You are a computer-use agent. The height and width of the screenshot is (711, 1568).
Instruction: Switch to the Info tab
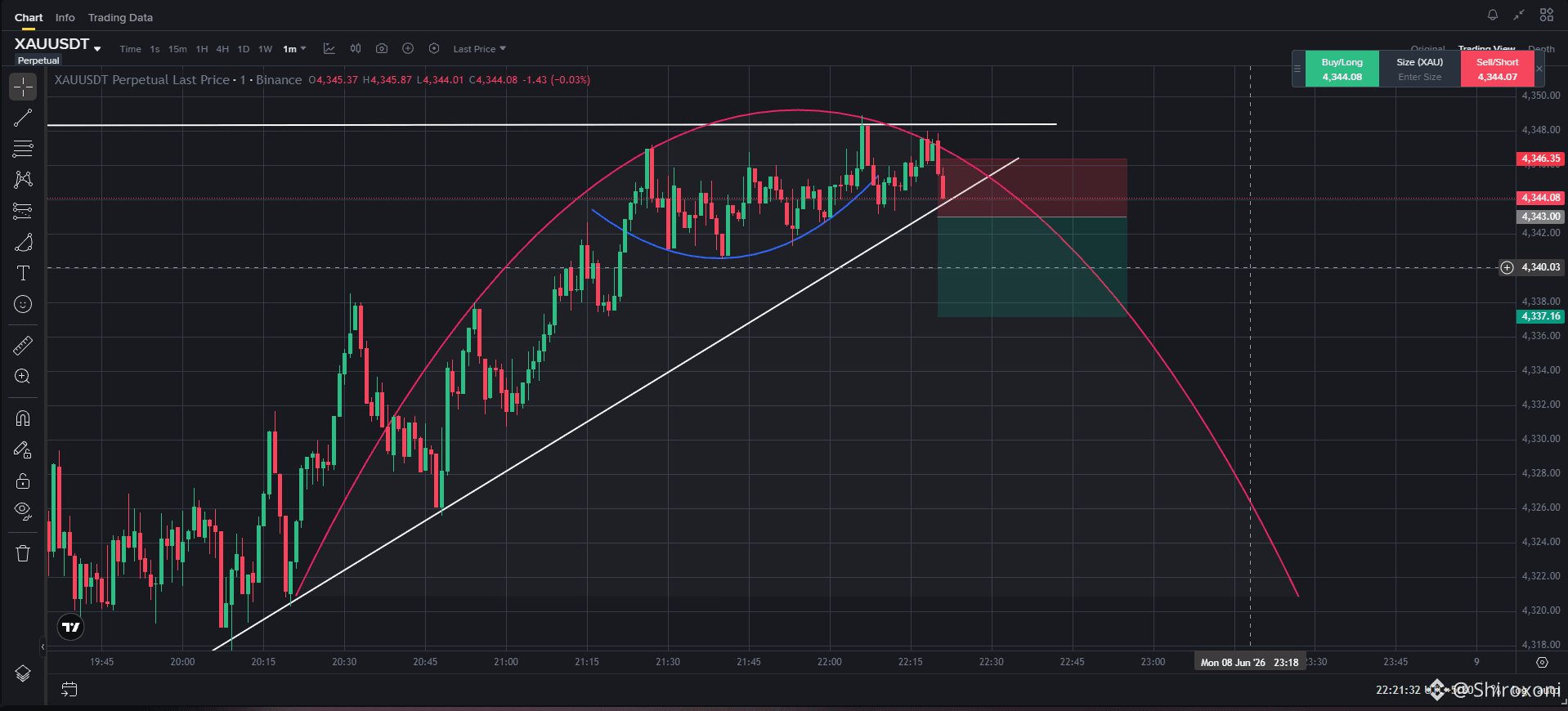[65, 17]
